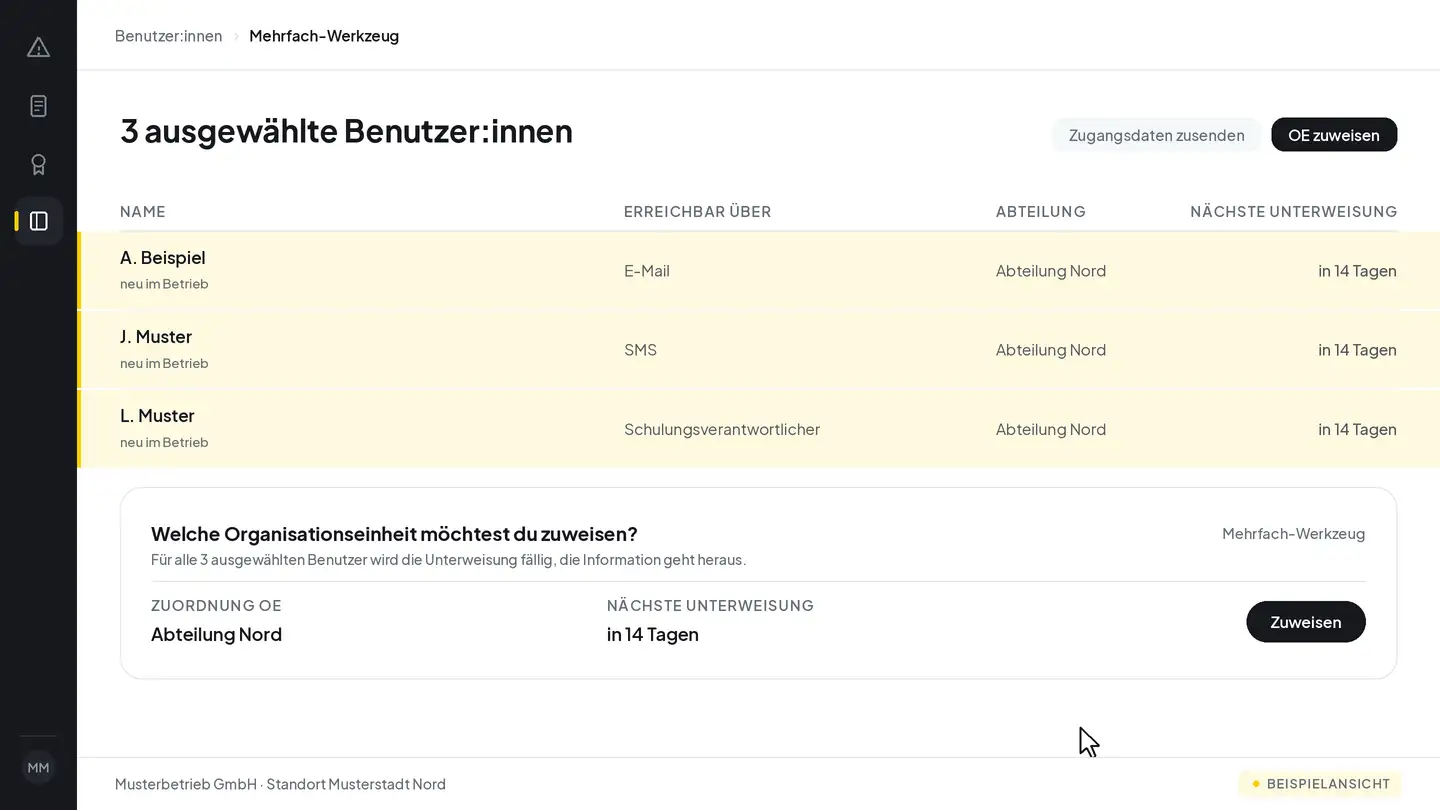Select the L. Muster row name
Image resolution: width=1440 pixels, height=810 pixels.
(157, 416)
